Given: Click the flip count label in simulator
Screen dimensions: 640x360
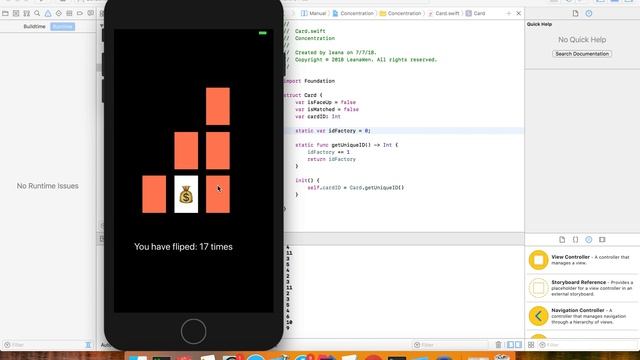Looking at the screenshot, I should click(183, 247).
